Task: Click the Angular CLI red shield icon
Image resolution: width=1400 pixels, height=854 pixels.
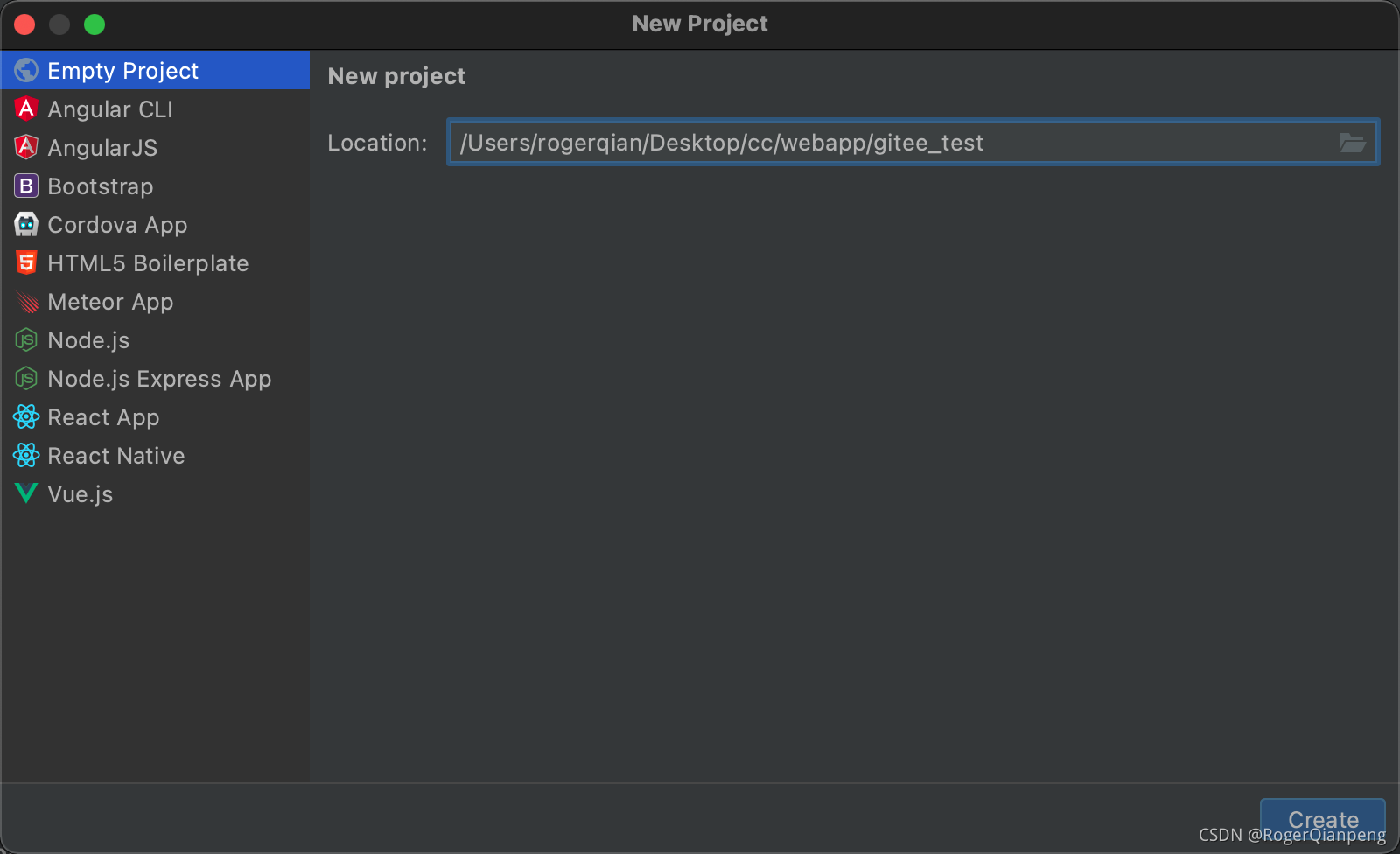Action: pos(26,108)
